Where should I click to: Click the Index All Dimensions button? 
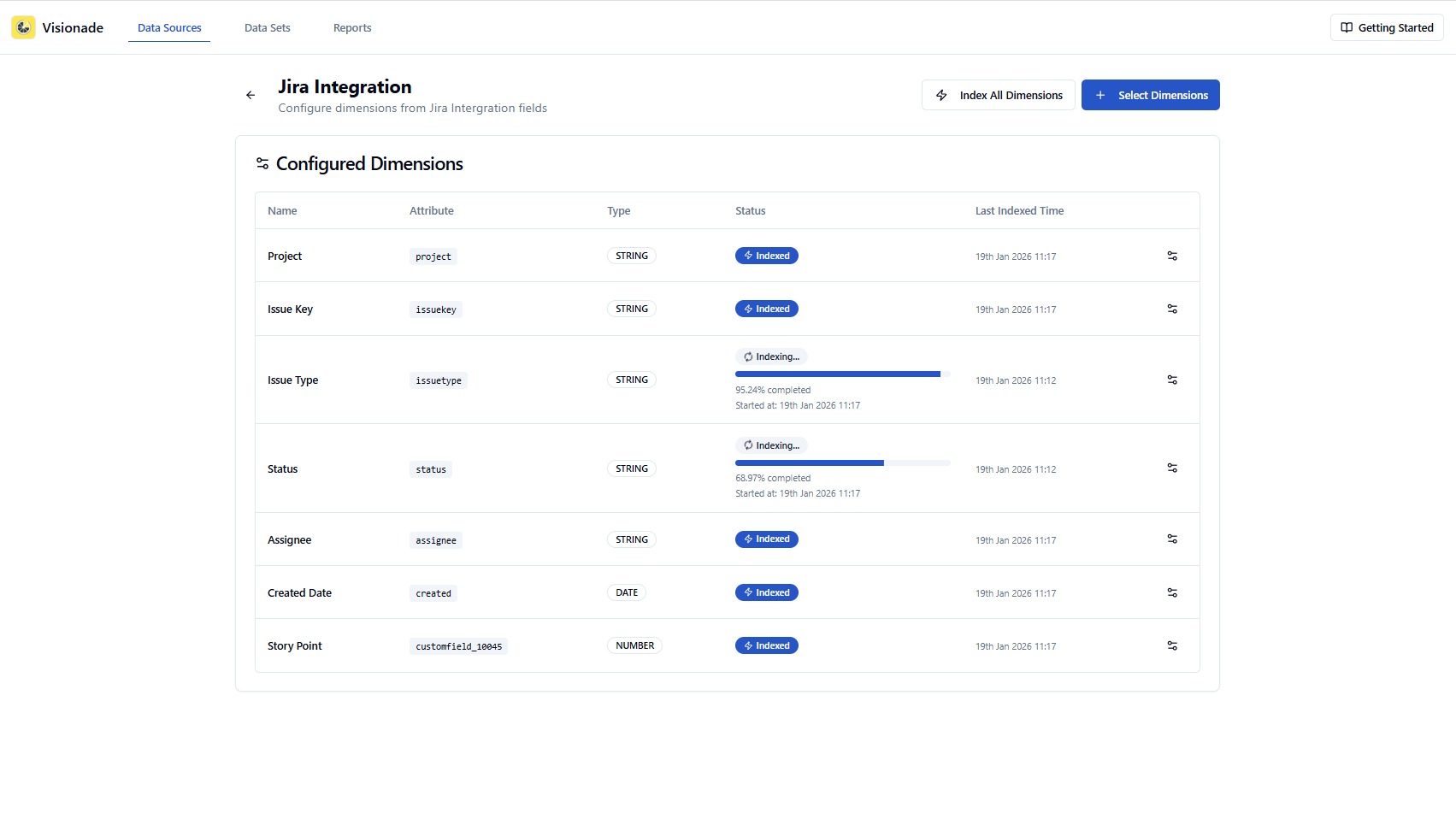[998, 95]
